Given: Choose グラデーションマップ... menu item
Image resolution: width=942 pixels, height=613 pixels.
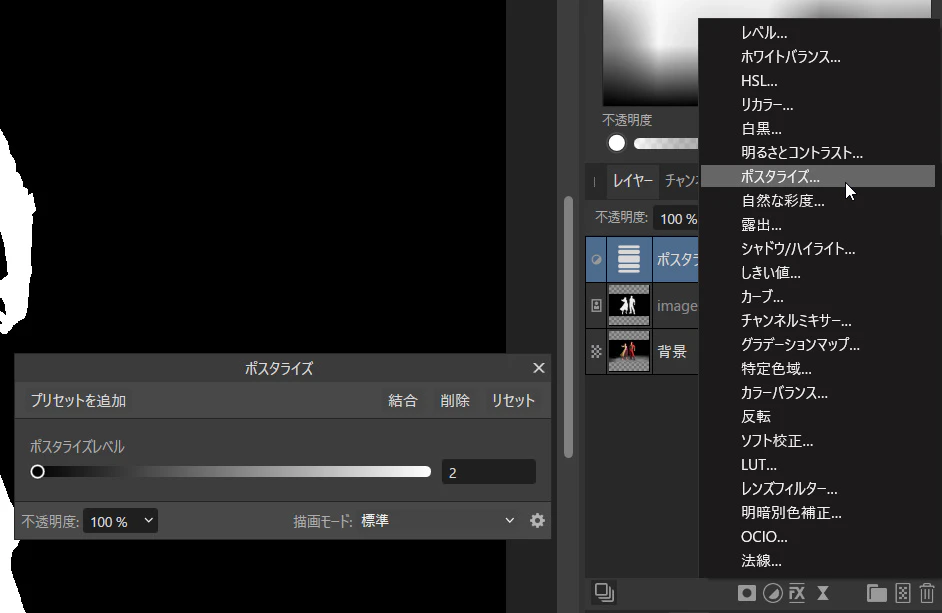Looking at the screenshot, I should pos(818,345).
